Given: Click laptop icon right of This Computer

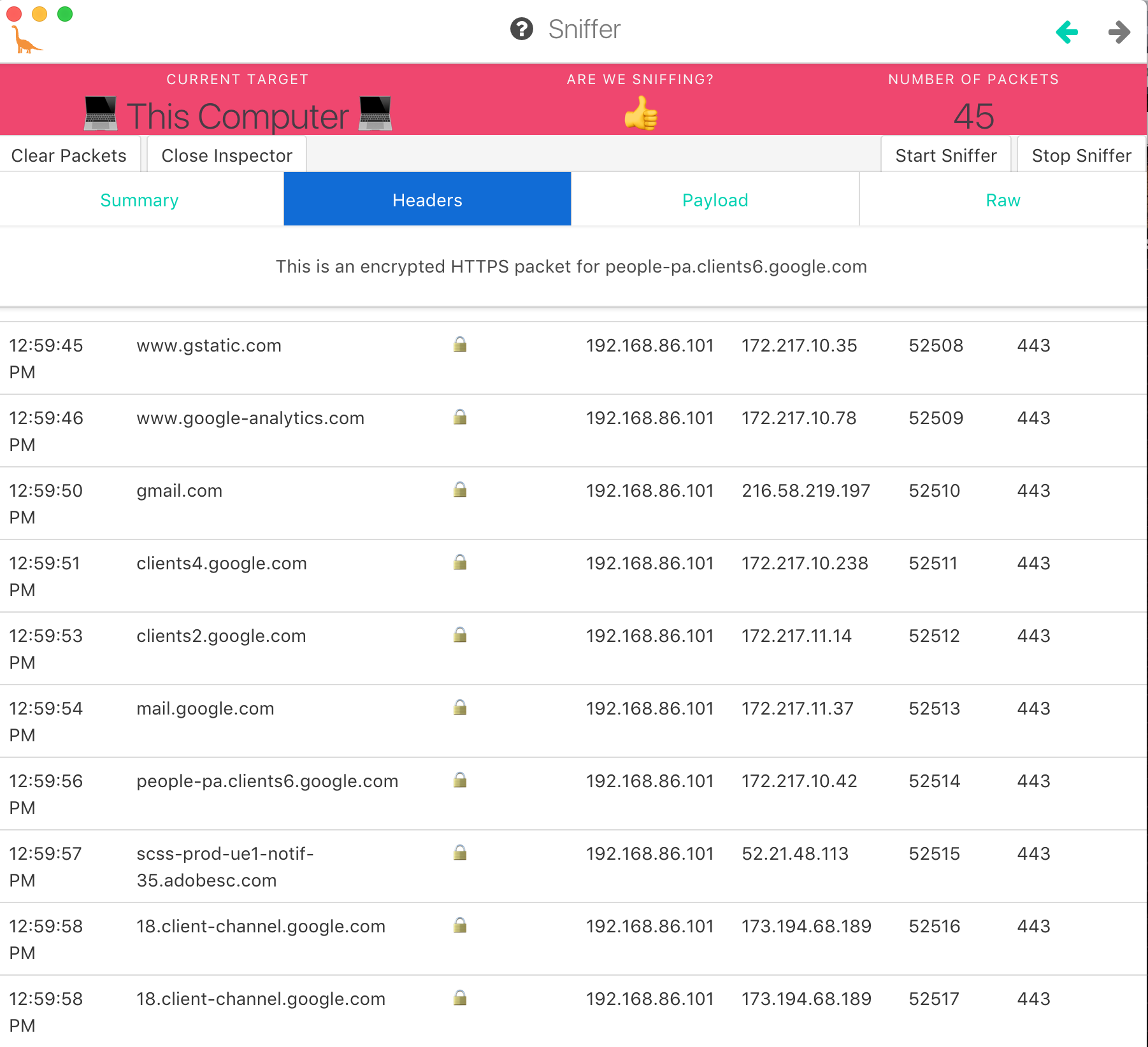Looking at the screenshot, I should 375,113.
